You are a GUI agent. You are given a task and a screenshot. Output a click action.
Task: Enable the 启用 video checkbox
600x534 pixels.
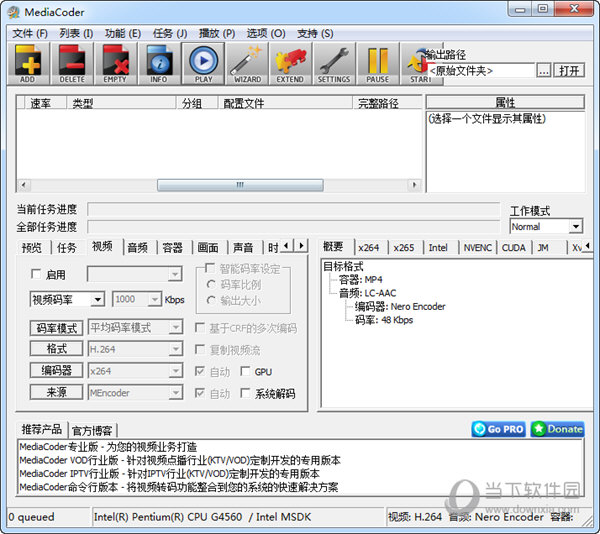(36, 274)
